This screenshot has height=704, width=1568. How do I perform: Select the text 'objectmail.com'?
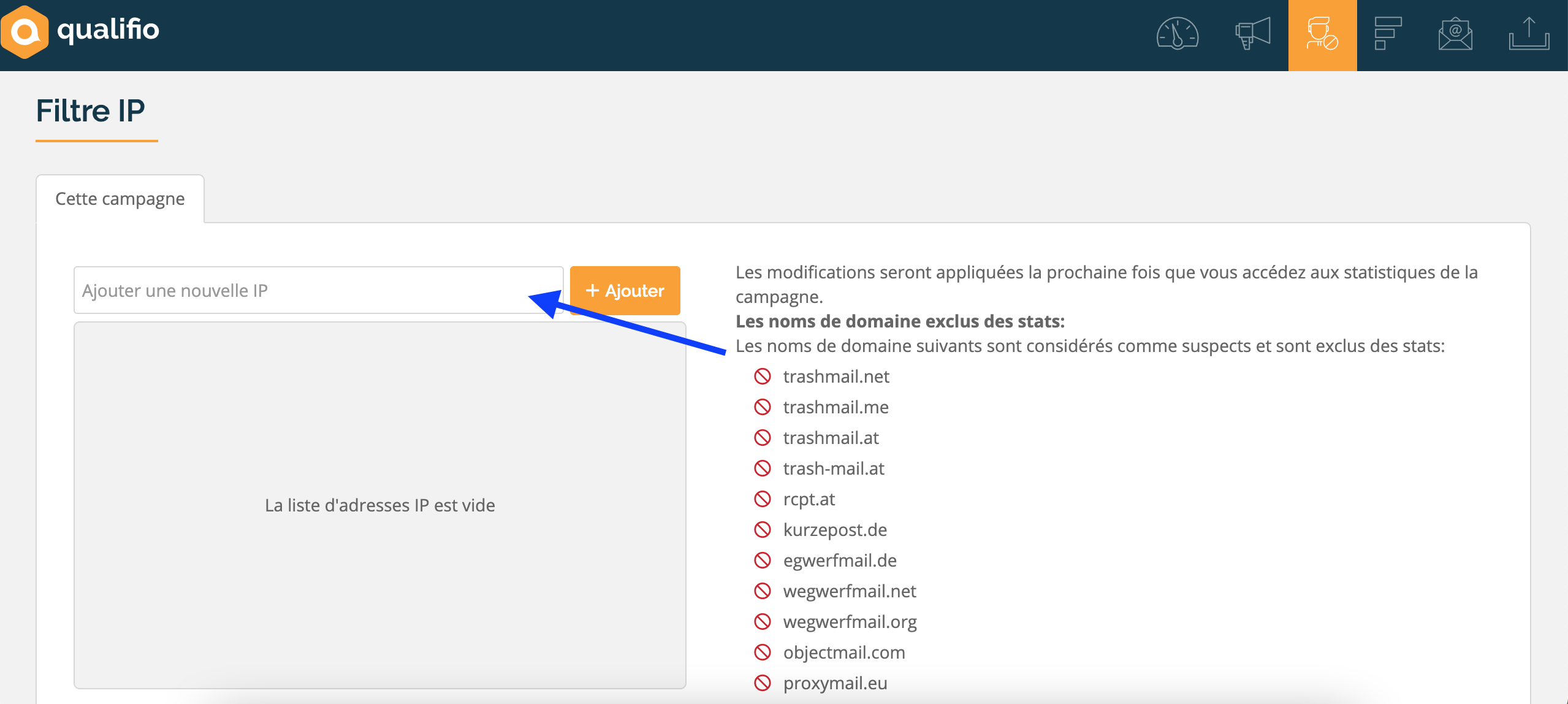pyautogui.click(x=844, y=652)
